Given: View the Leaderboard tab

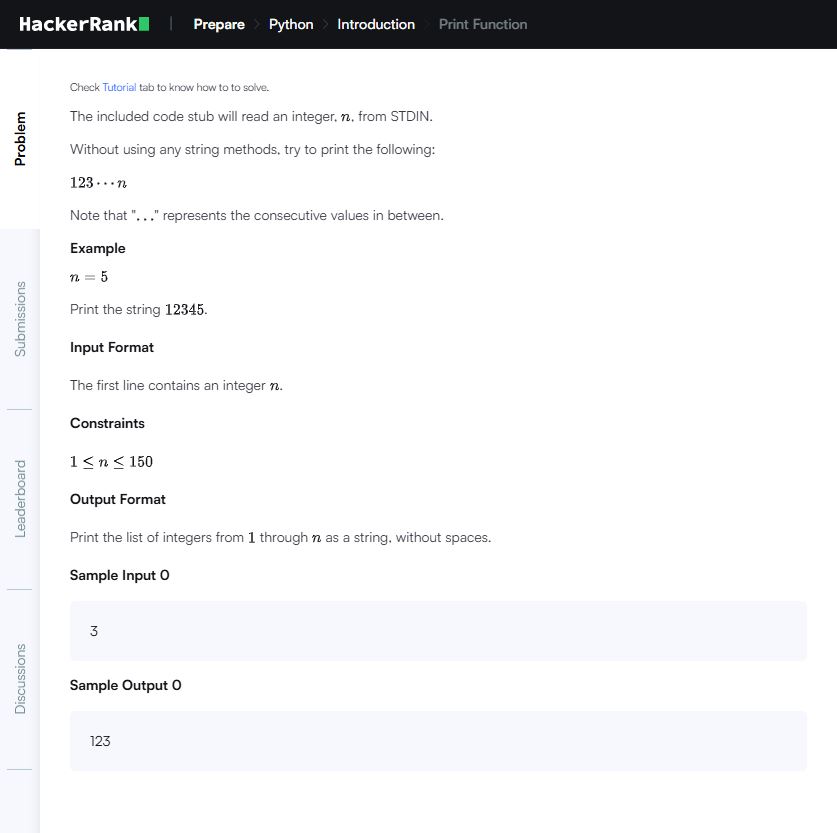Looking at the screenshot, I should [20, 499].
